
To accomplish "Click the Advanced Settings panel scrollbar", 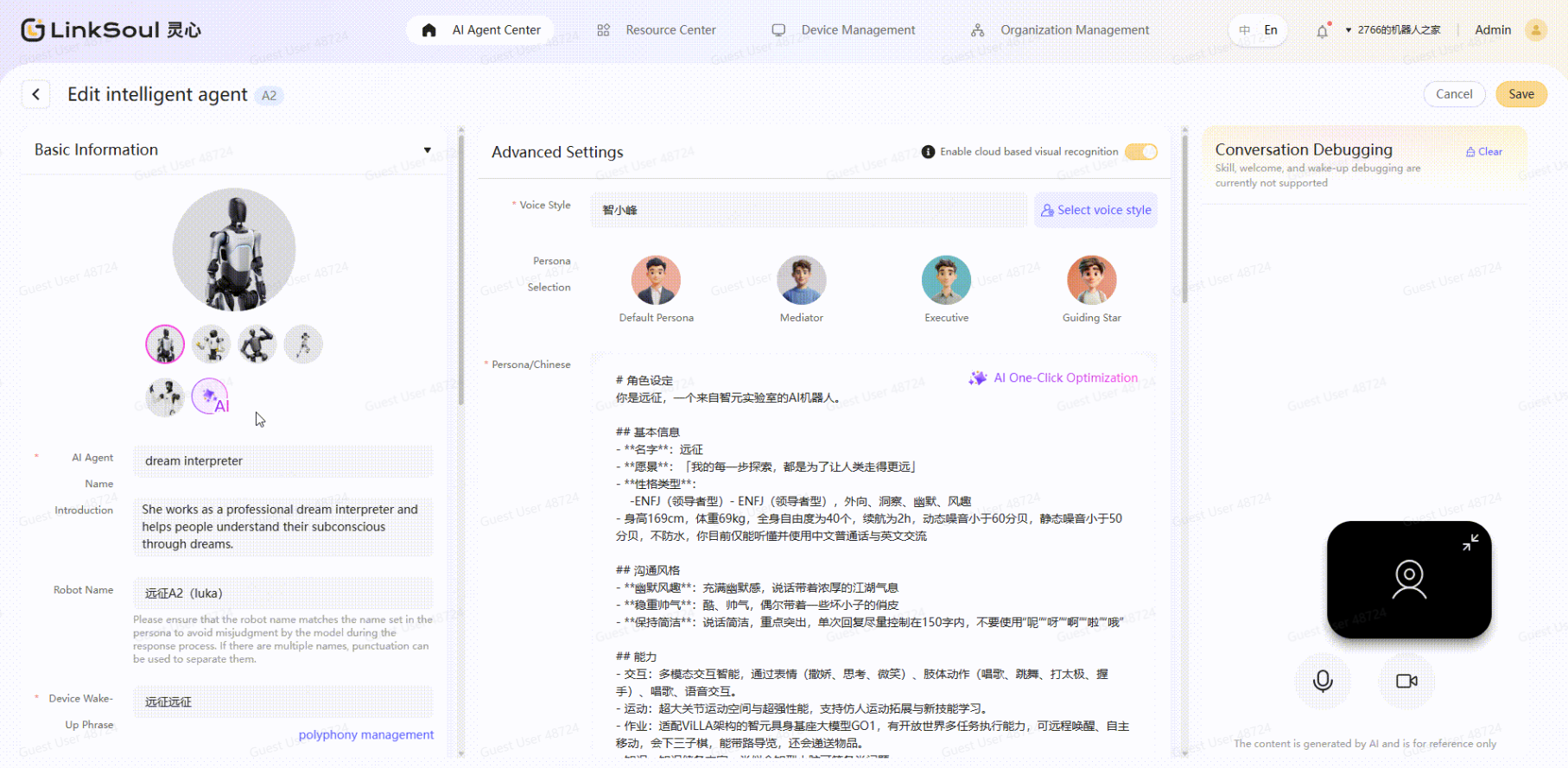I will tap(1184, 216).
